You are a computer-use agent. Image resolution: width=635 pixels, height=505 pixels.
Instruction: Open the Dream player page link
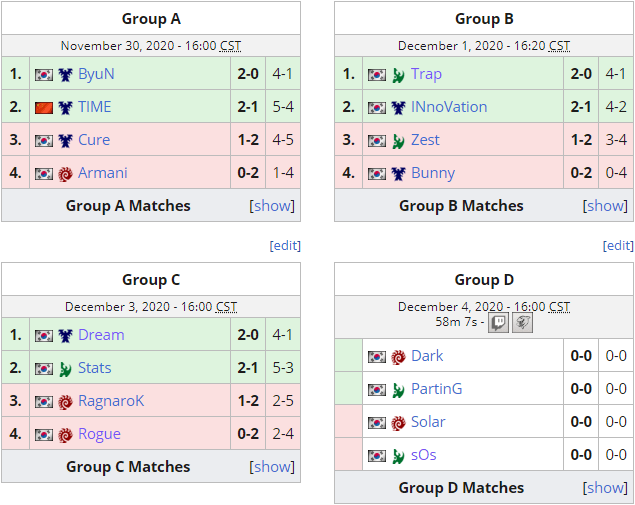[101, 335]
